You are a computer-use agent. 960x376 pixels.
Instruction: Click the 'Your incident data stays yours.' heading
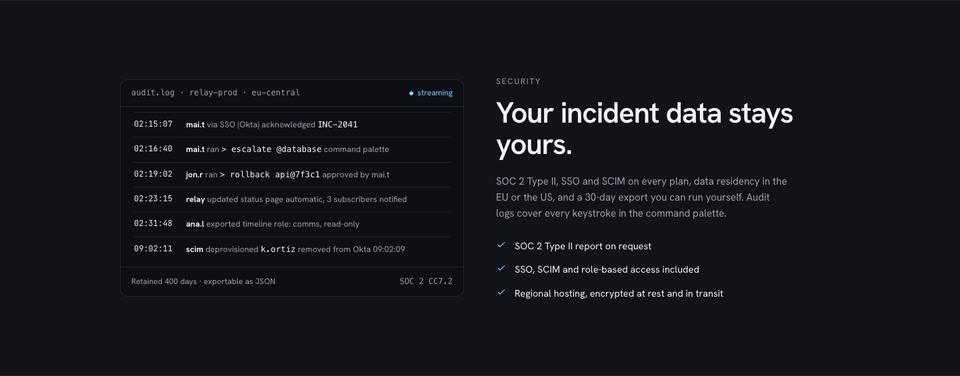pos(644,129)
